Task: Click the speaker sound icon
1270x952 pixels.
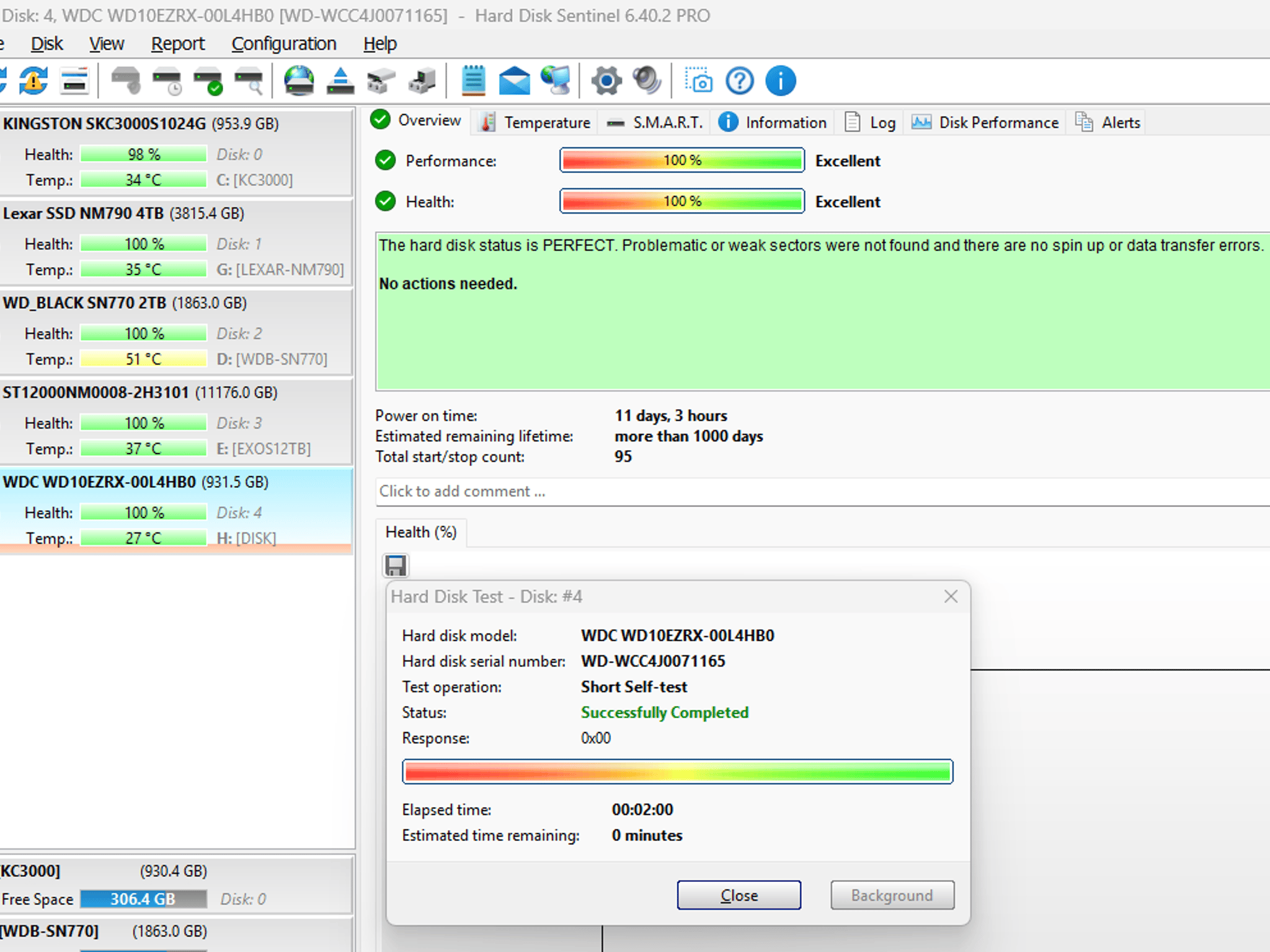Action: [x=647, y=81]
